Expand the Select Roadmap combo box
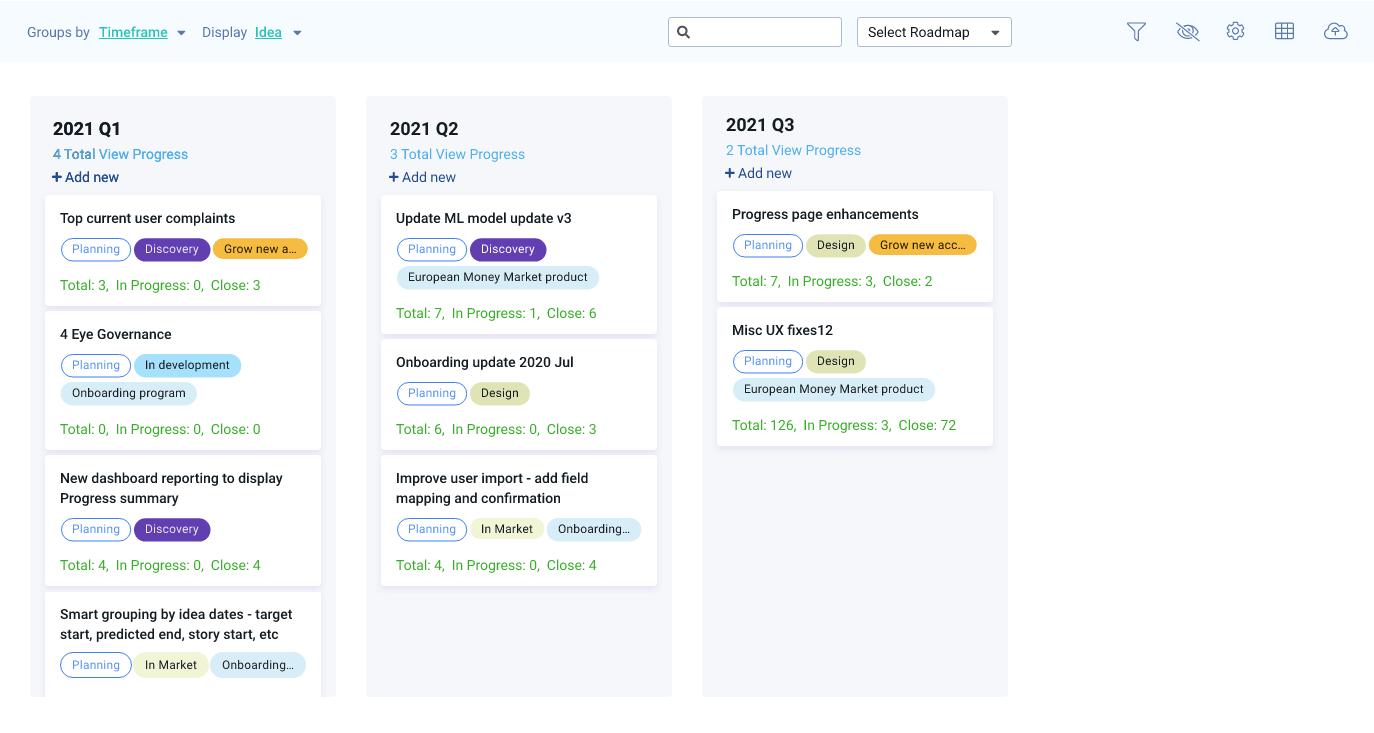 (934, 32)
